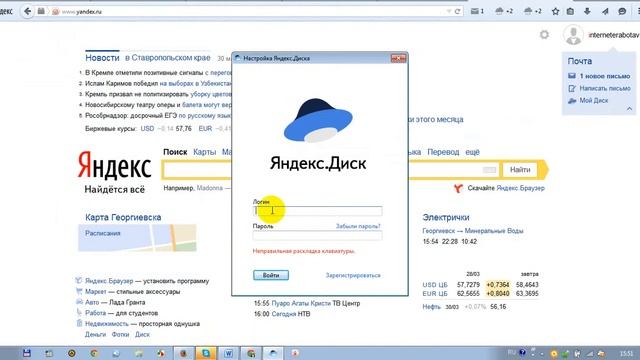640x360 pixels.
Task: Open Мой Диск link in Почта panel
Action: pyautogui.click(x=594, y=100)
